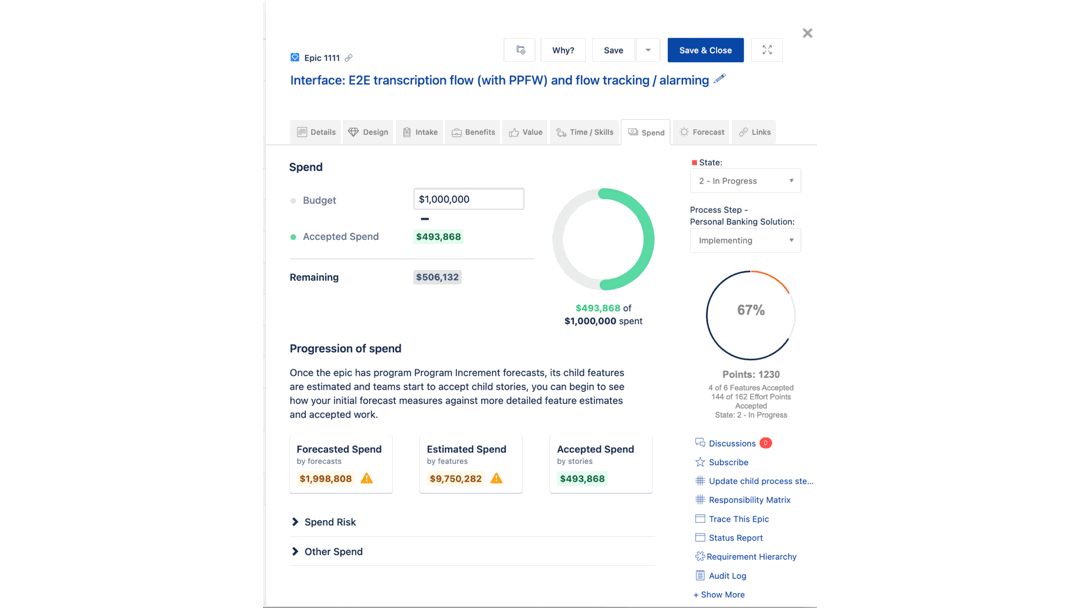Image resolution: width=1080 pixels, height=608 pixels.
Task: Open the Discussions panel
Action: [x=733, y=442]
